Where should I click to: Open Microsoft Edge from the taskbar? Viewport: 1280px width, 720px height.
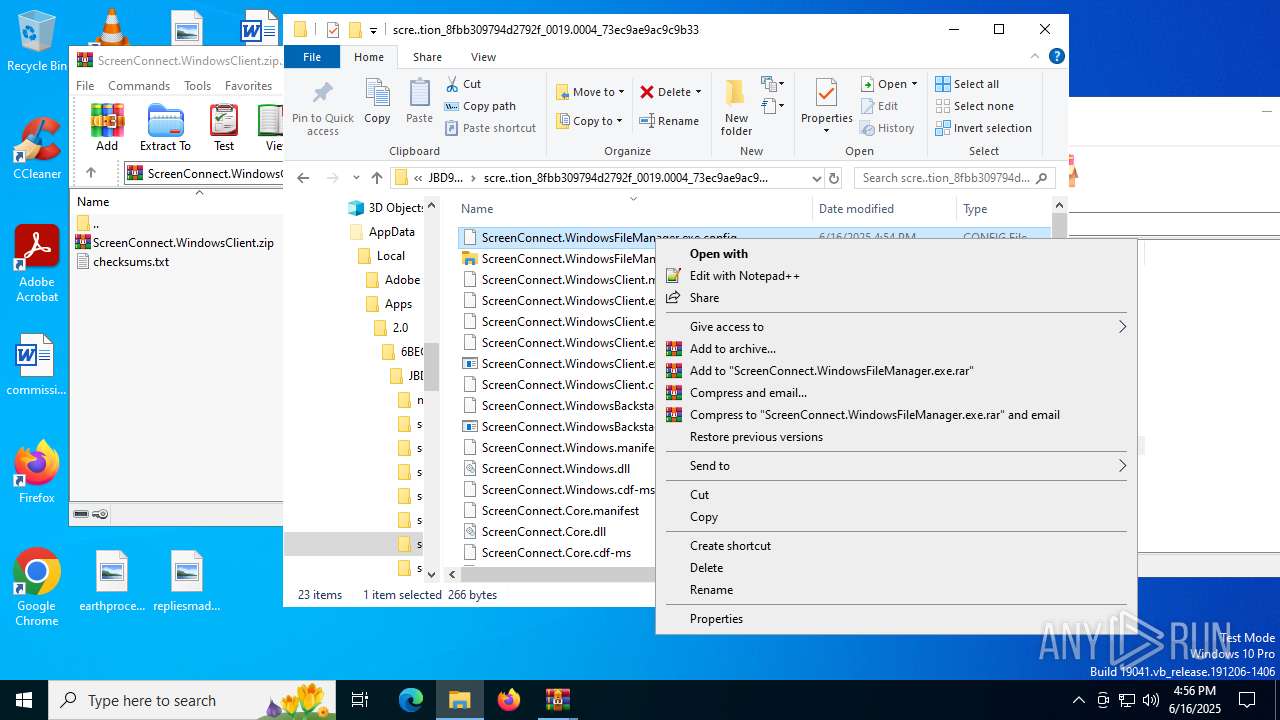(411, 700)
